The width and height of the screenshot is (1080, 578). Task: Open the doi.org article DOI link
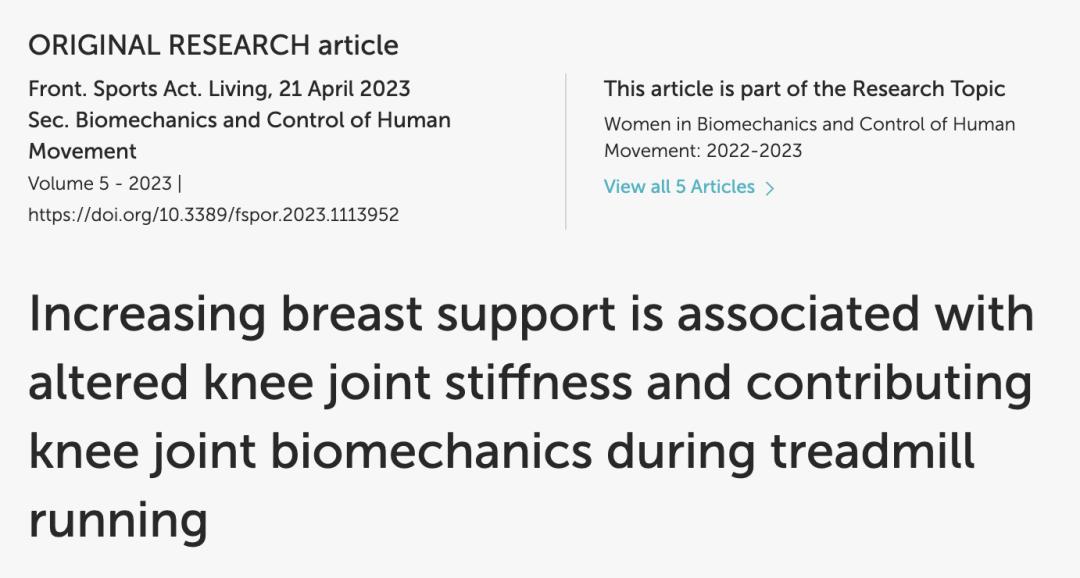(213, 215)
